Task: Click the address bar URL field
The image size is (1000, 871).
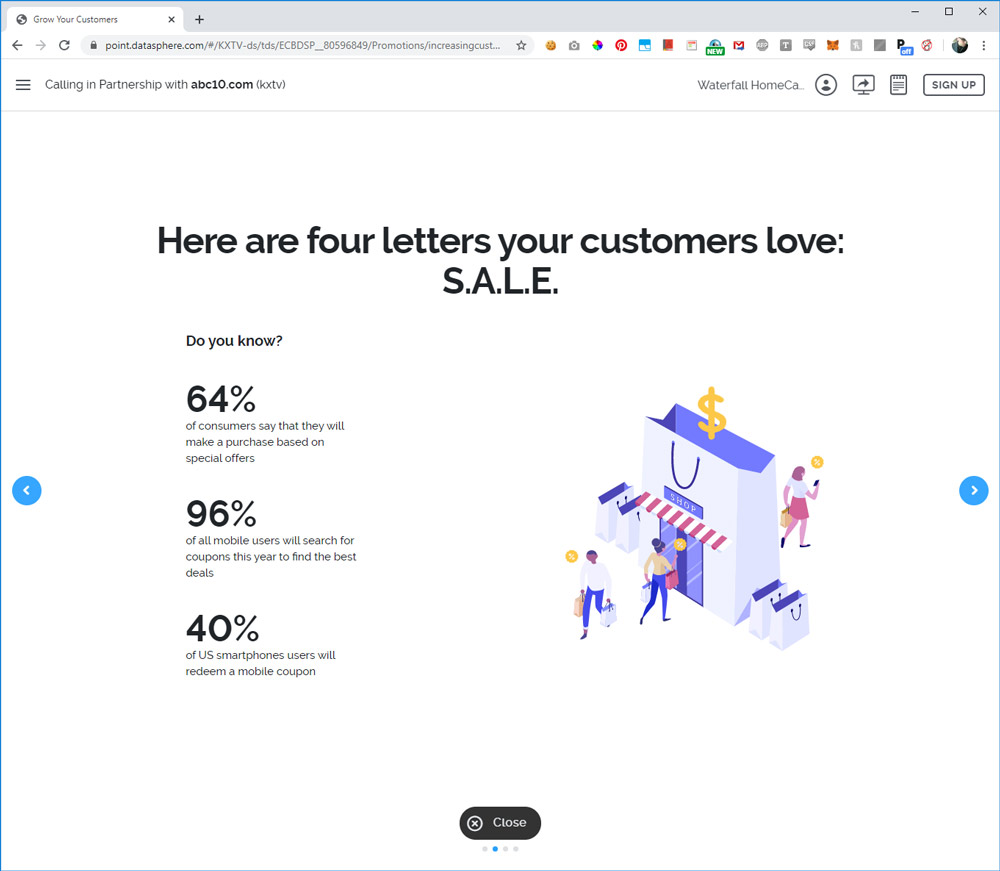Action: [x=300, y=45]
